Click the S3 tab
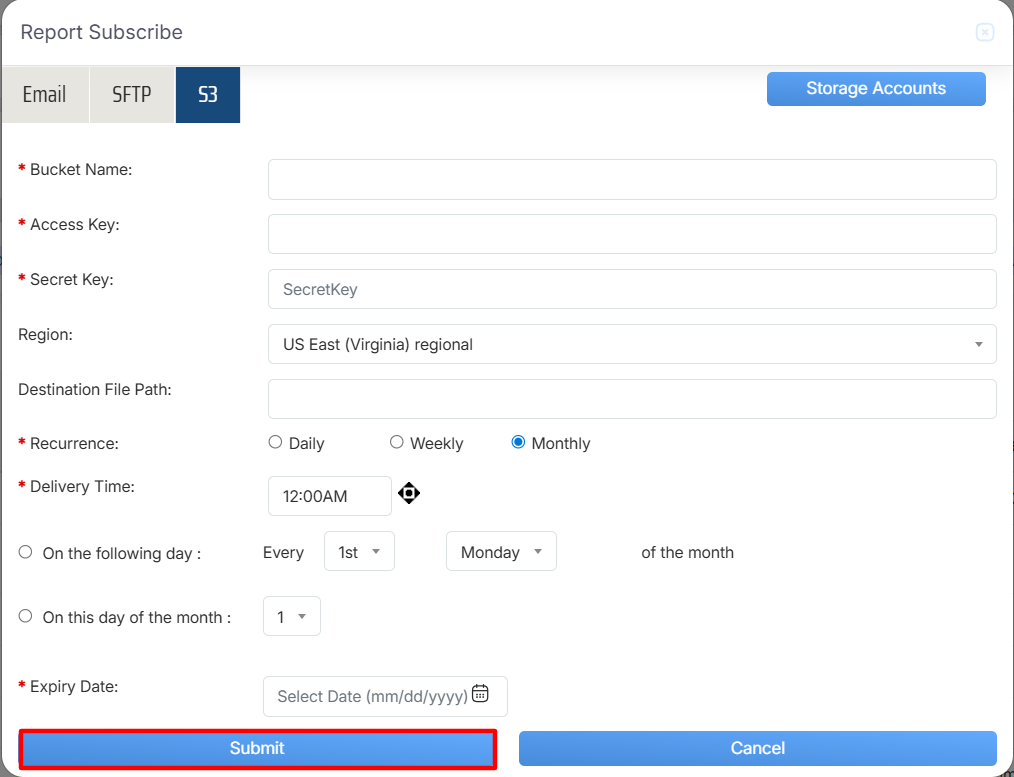 tap(208, 95)
